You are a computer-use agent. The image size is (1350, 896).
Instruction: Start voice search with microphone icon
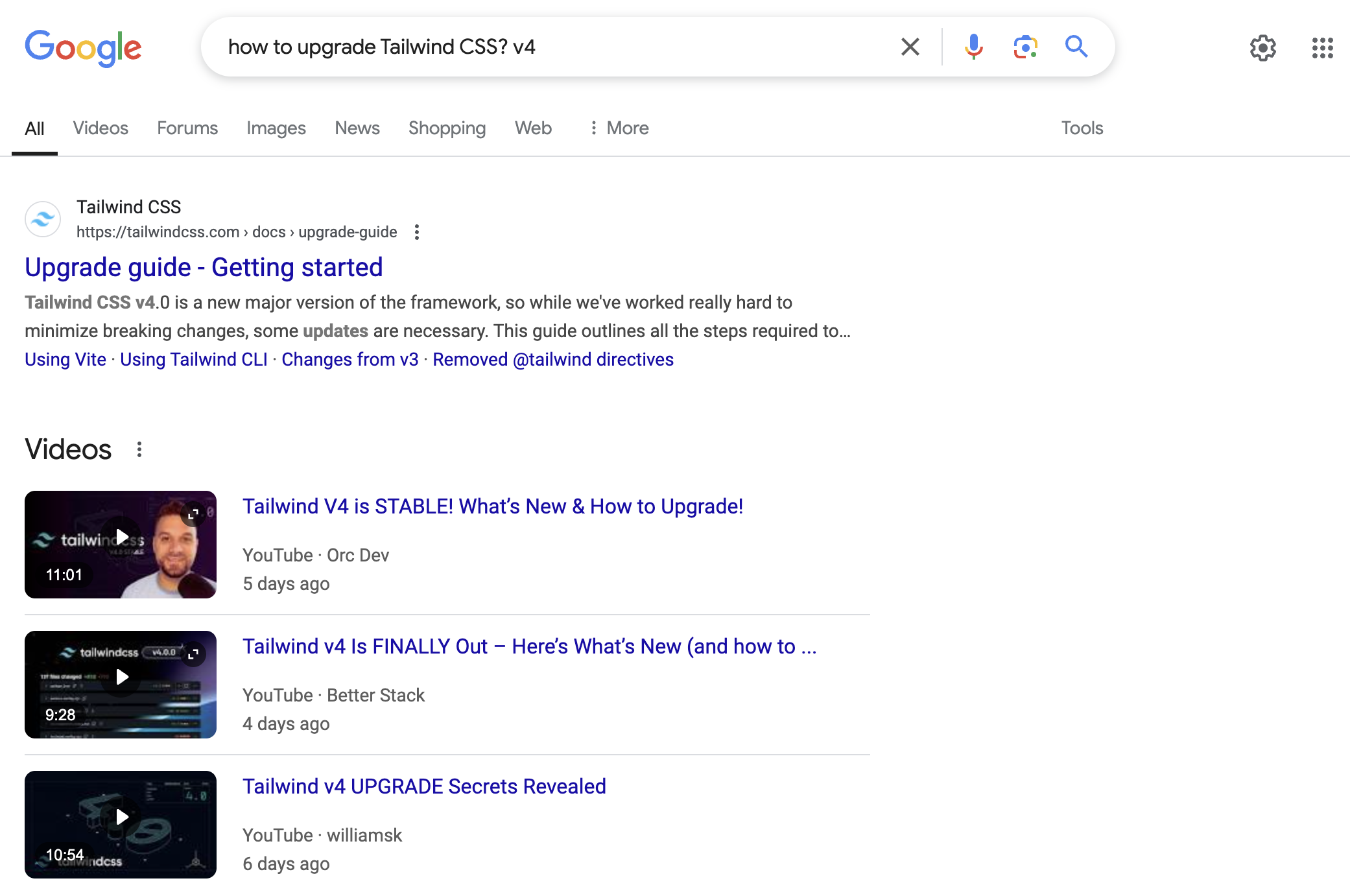click(973, 47)
